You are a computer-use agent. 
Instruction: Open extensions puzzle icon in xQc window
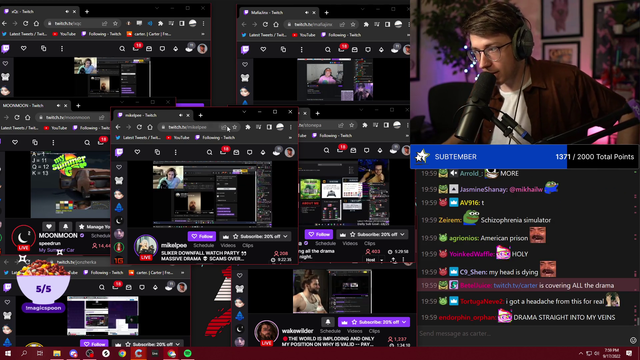coord(160,23)
